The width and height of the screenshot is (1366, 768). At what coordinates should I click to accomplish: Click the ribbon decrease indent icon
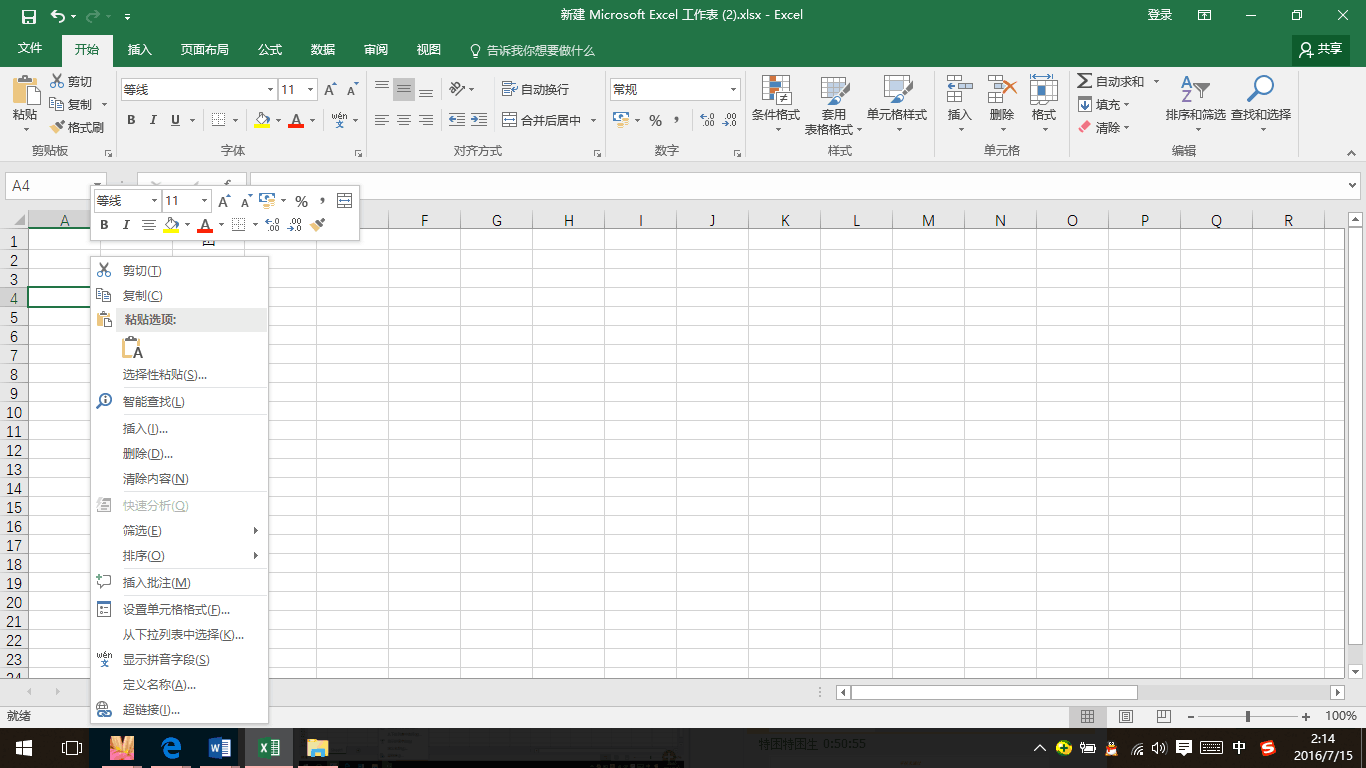coord(457,120)
